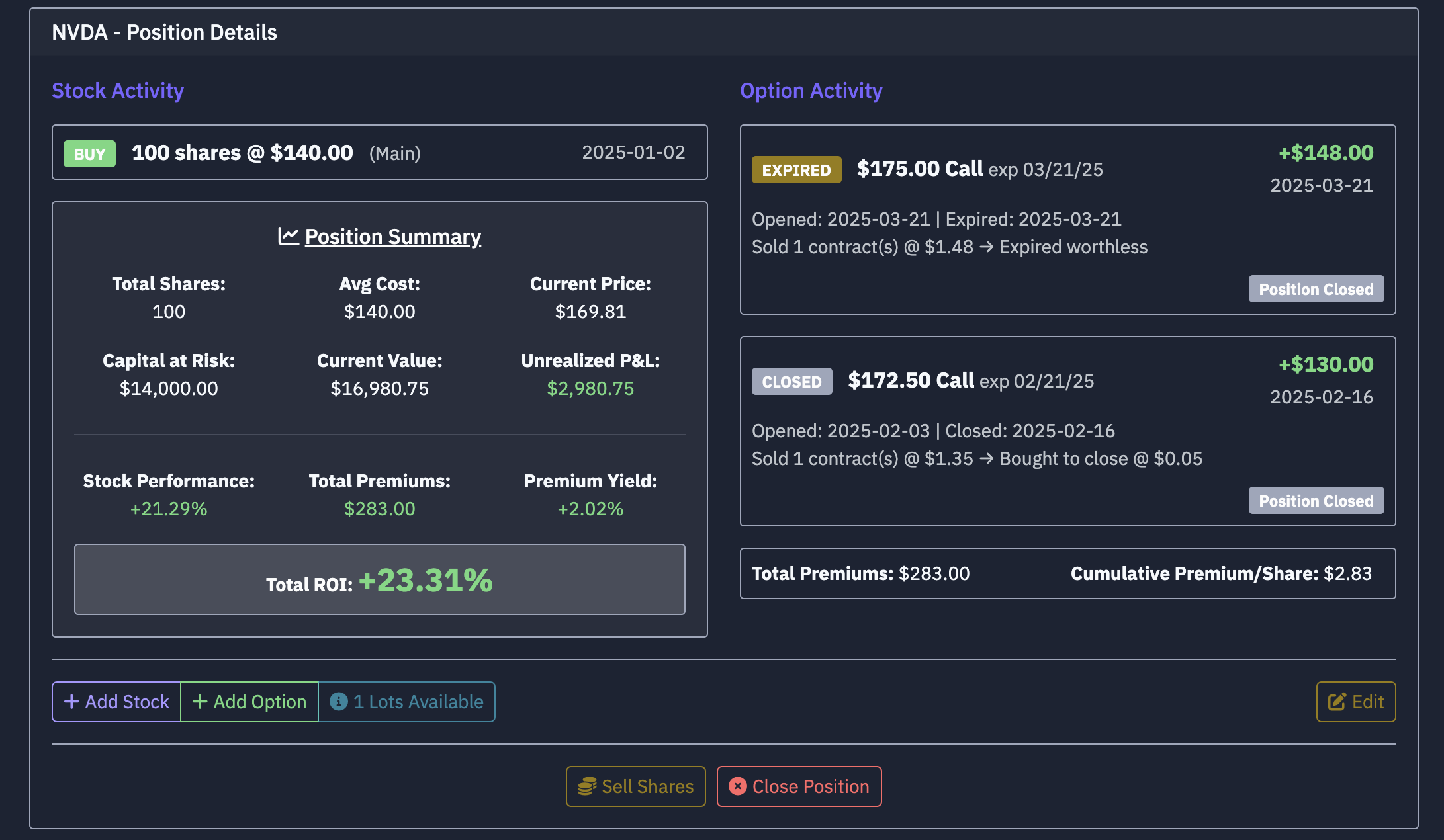
Task: Click the chart icon beside Position Summary
Action: point(289,236)
